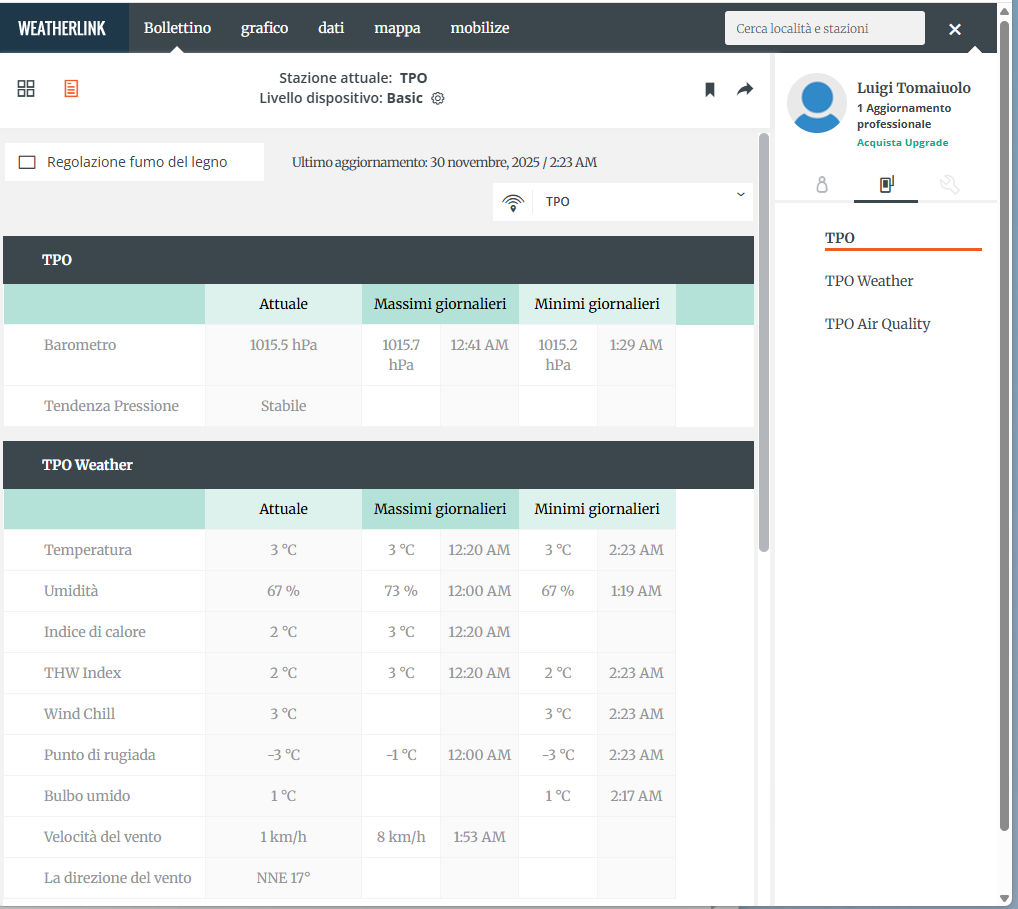Open the dati tab
The width and height of the screenshot is (1018, 909).
(331, 28)
